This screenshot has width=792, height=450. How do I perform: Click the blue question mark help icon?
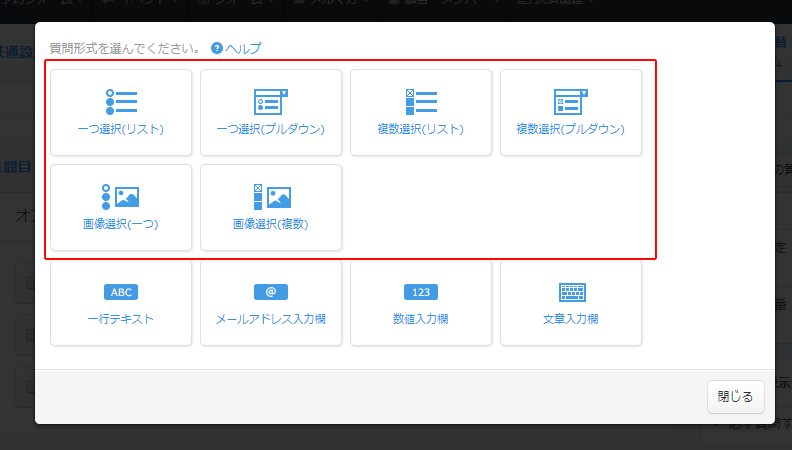click(216, 48)
